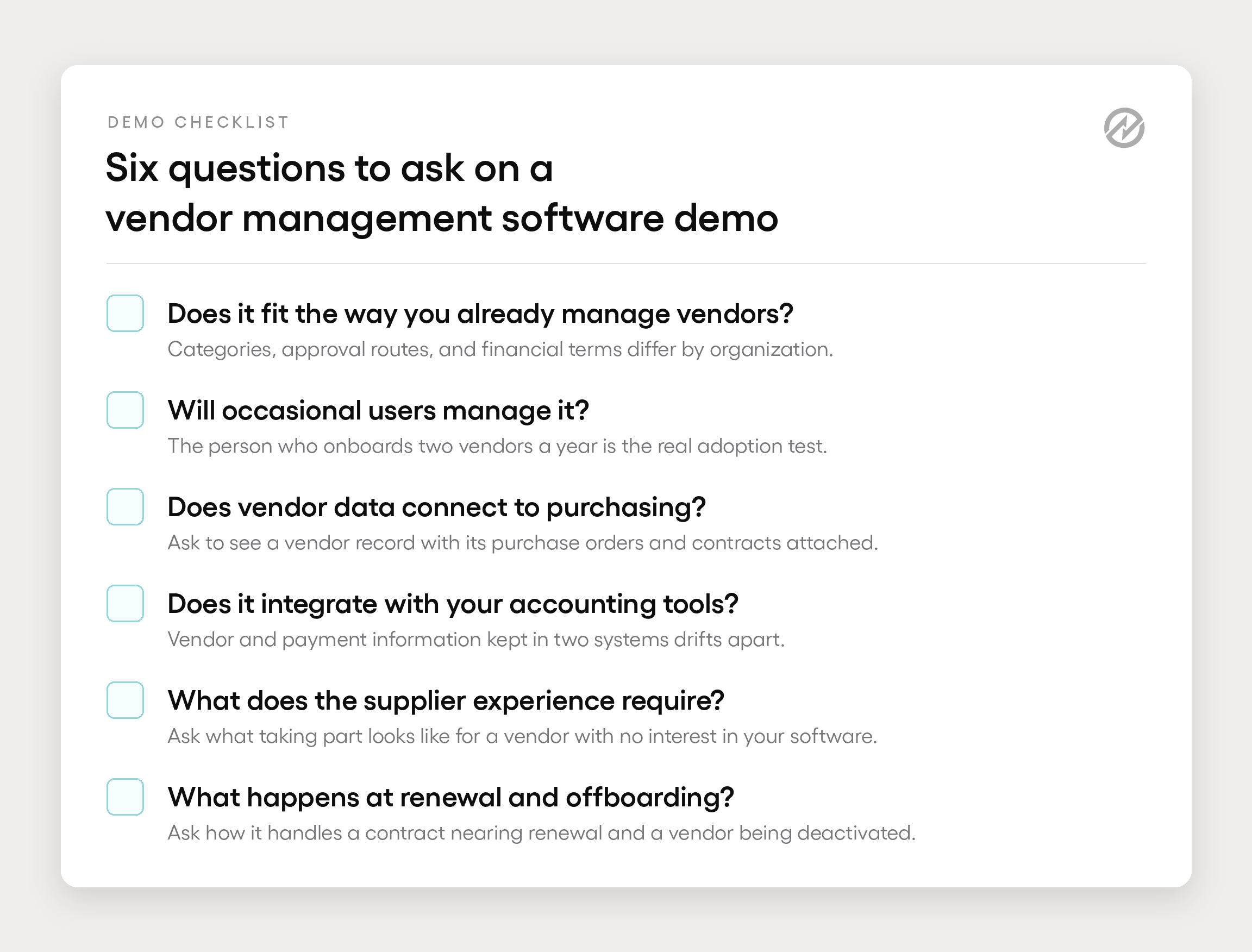Image resolution: width=1252 pixels, height=952 pixels.
Task: Click the 'DEMO CHECKLIST' label
Action: click(198, 122)
